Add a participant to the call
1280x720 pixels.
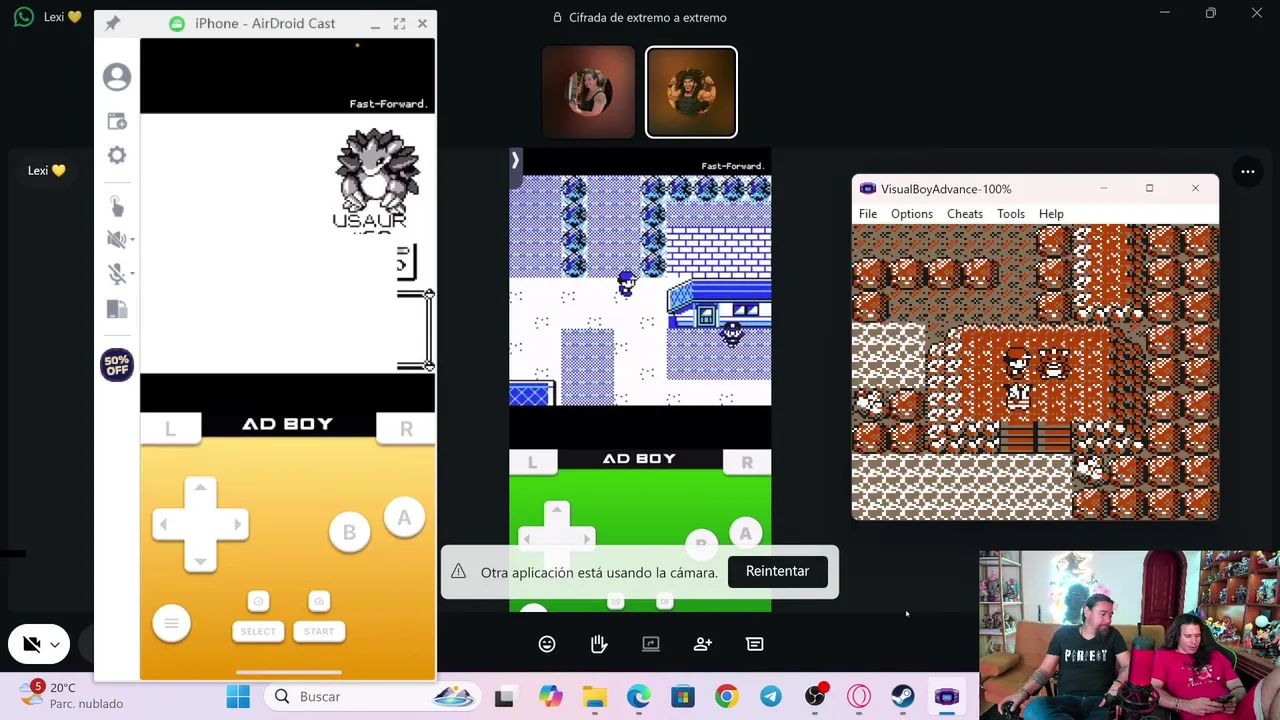(x=703, y=644)
